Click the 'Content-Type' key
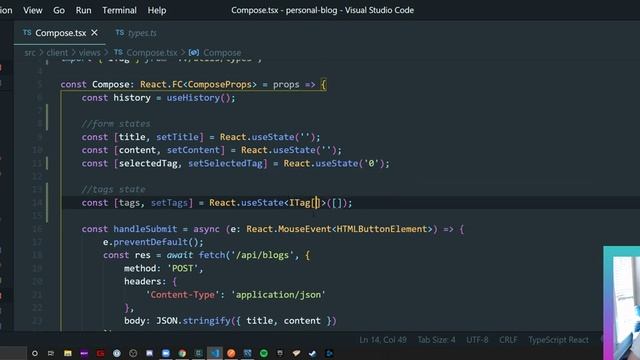640x360 pixels. click(x=182, y=295)
